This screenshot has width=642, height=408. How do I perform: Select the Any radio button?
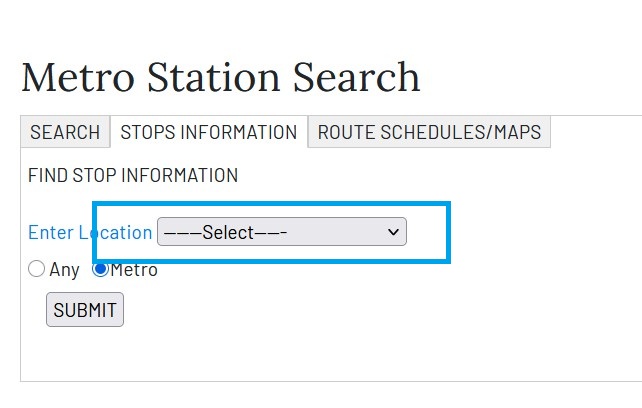click(37, 269)
